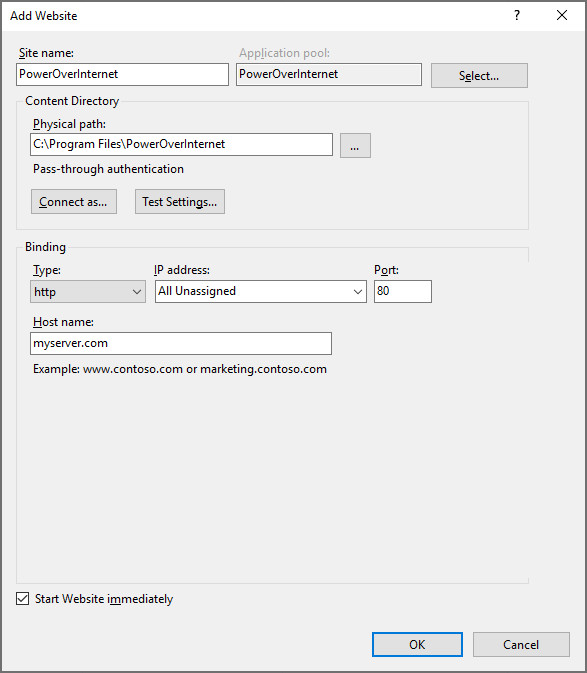Viewport: 587px width, 673px height.
Task: Expand the binding Type dropdown
Action: (88, 291)
